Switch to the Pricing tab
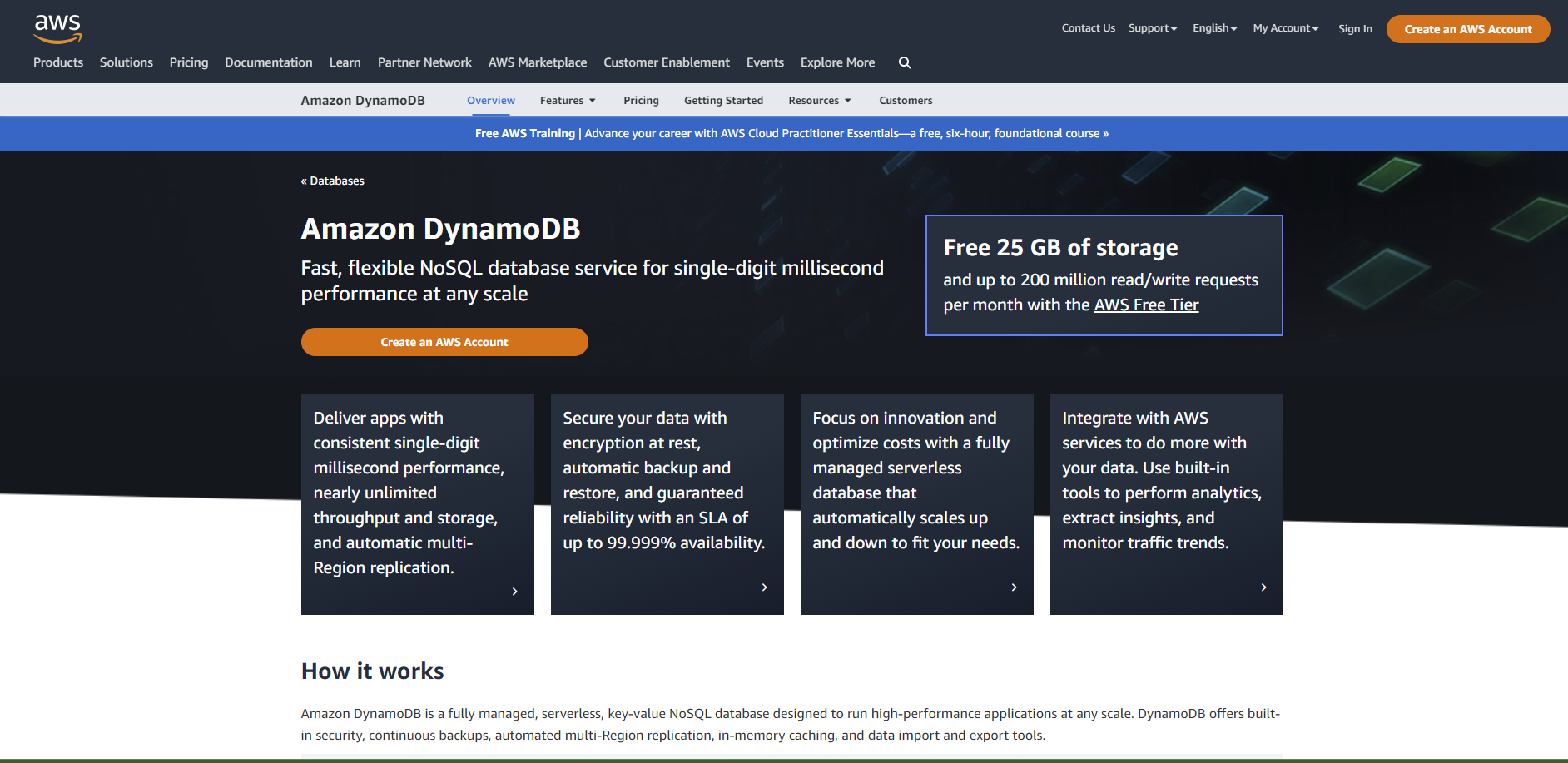 coord(641,100)
